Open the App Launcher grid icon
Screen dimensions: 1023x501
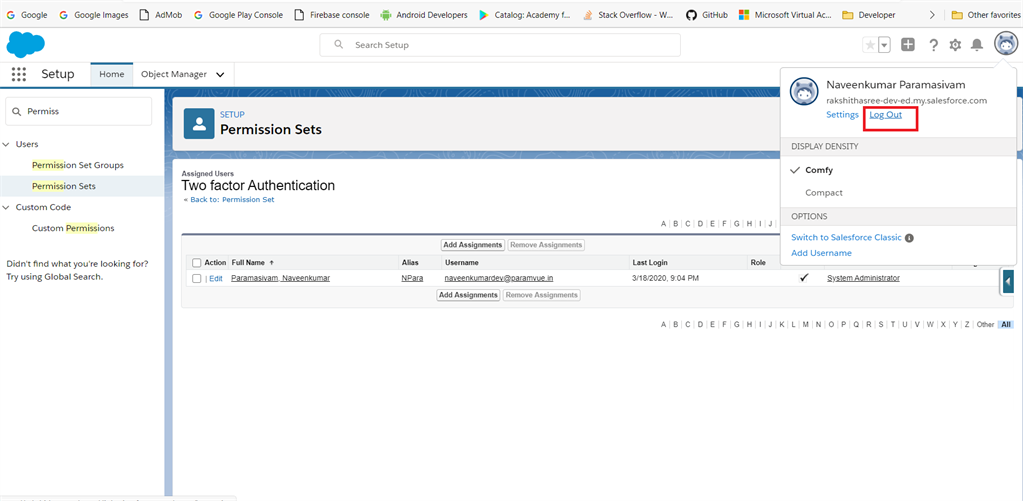pos(19,74)
